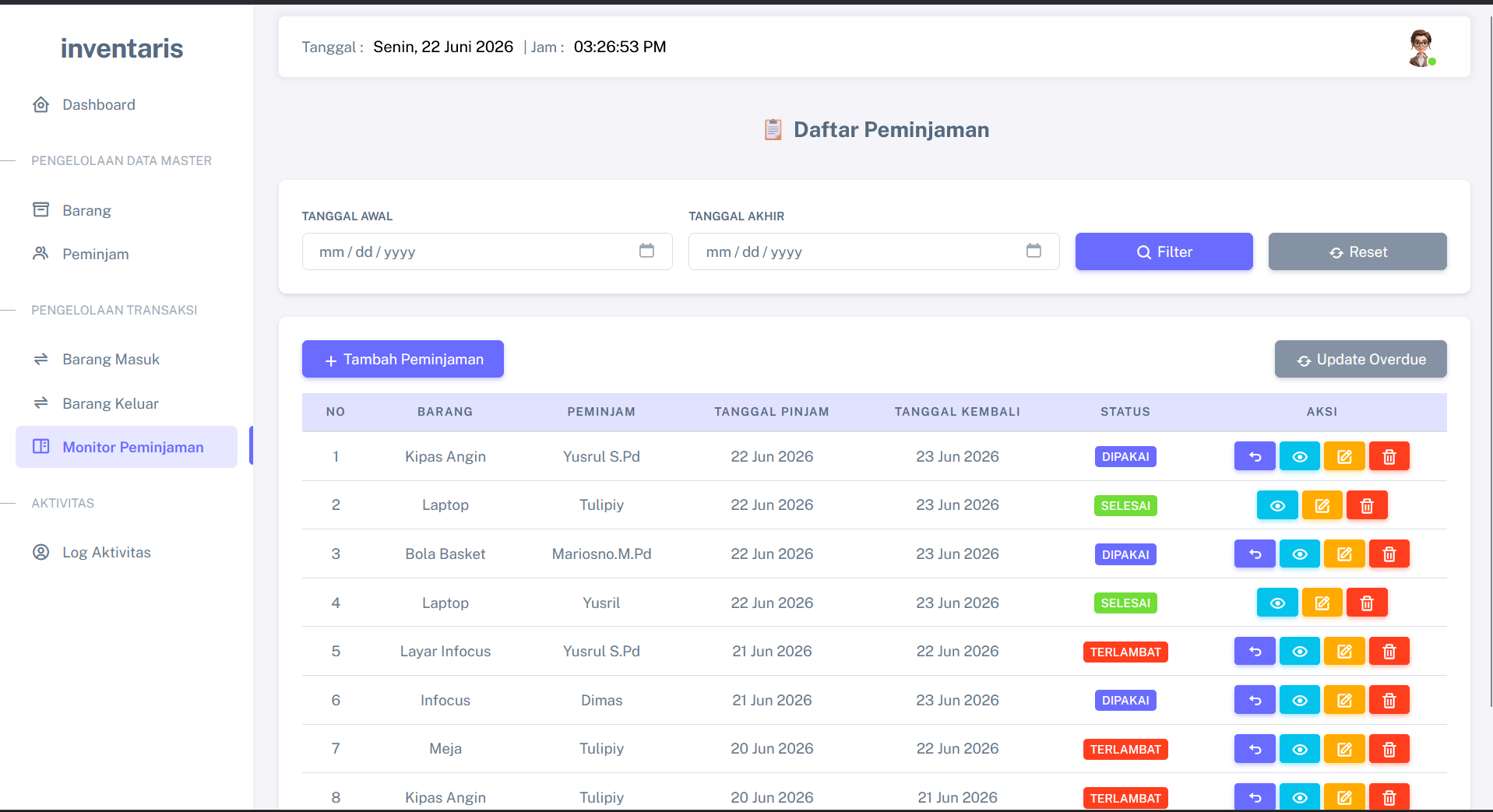
Task: Edit the Kipas Angin row 1 loan
Action: pyautogui.click(x=1344, y=456)
